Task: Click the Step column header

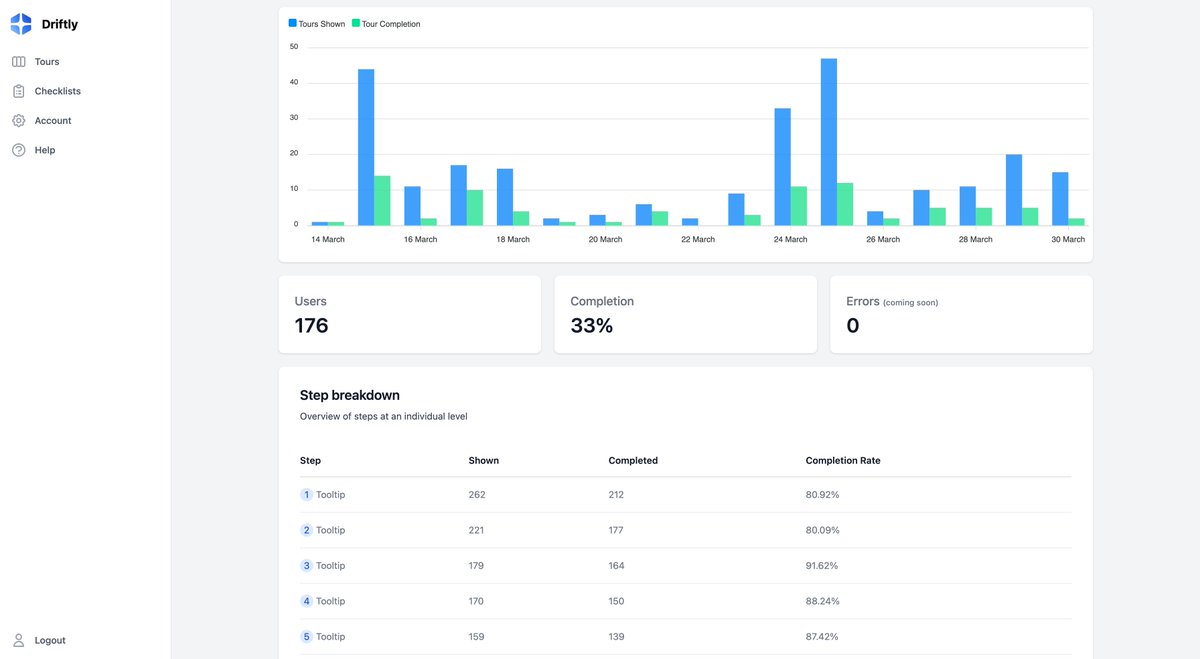Action: (x=310, y=461)
